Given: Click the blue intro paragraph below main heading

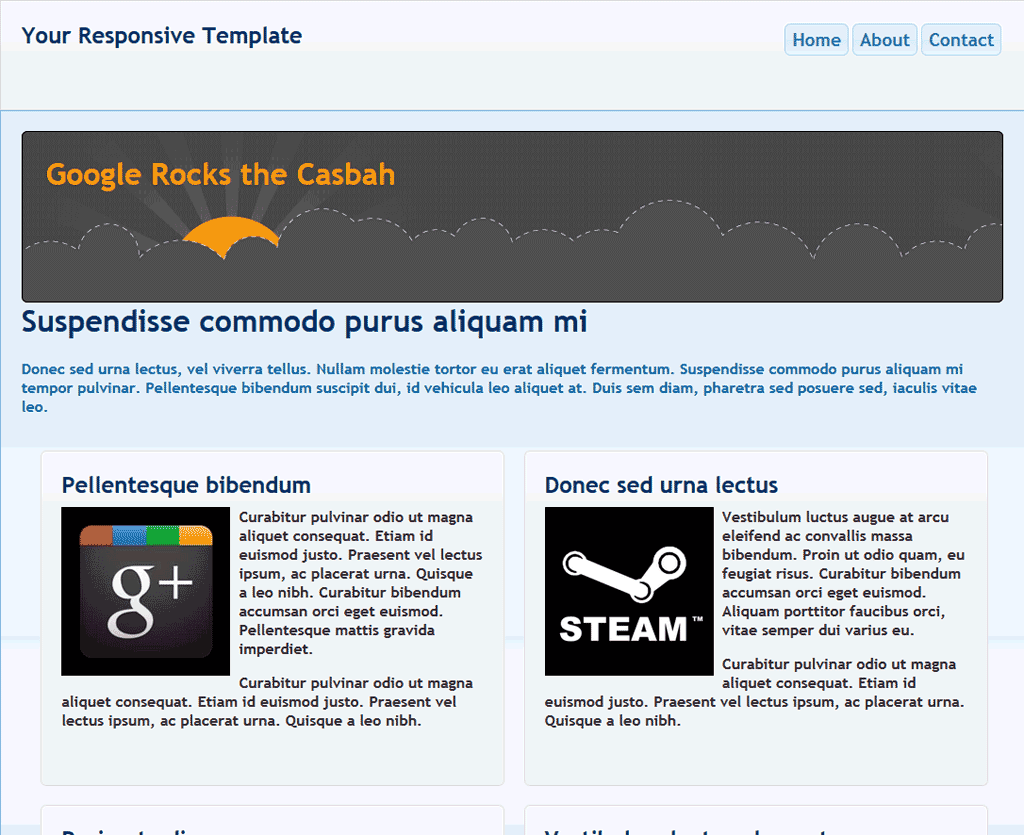Looking at the screenshot, I should pyautogui.click(x=498, y=388).
